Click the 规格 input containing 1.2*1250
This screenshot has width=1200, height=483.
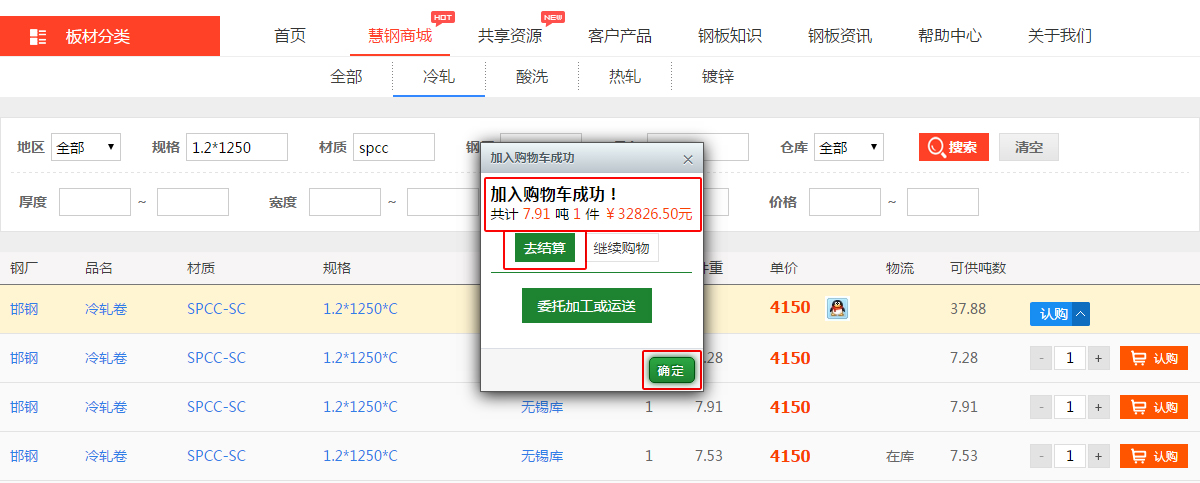point(237,147)
